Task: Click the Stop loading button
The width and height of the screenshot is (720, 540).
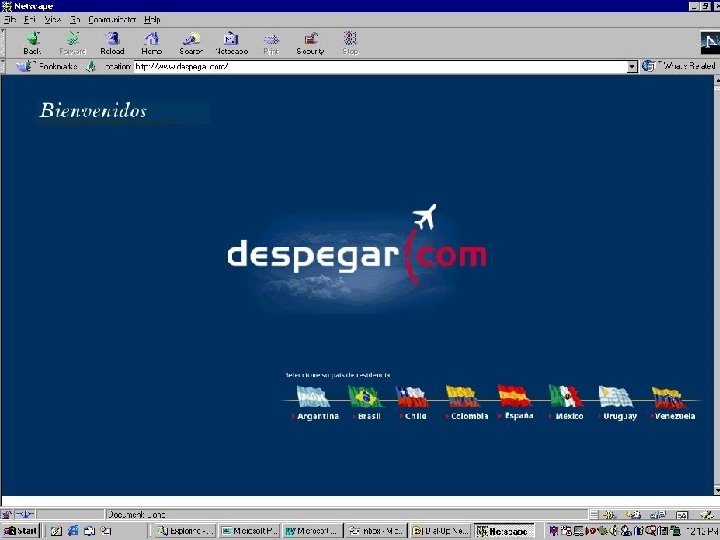Action: tap(350, 43)
